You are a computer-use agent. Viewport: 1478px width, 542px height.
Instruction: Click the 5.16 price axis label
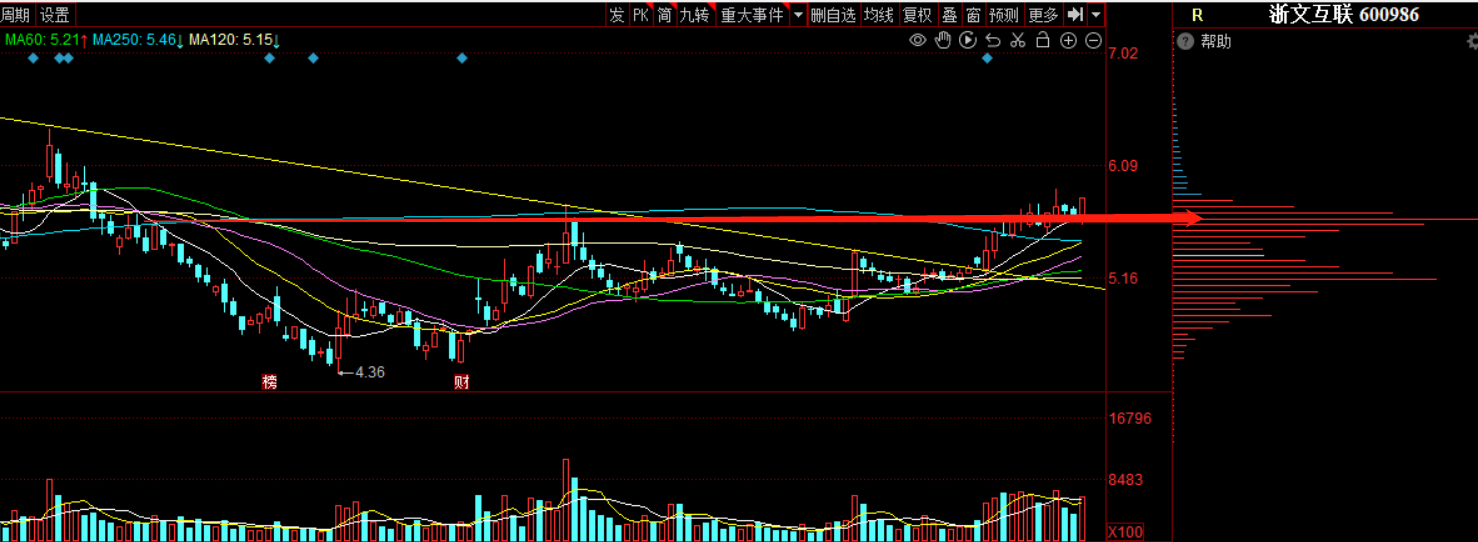point(1123,279)
